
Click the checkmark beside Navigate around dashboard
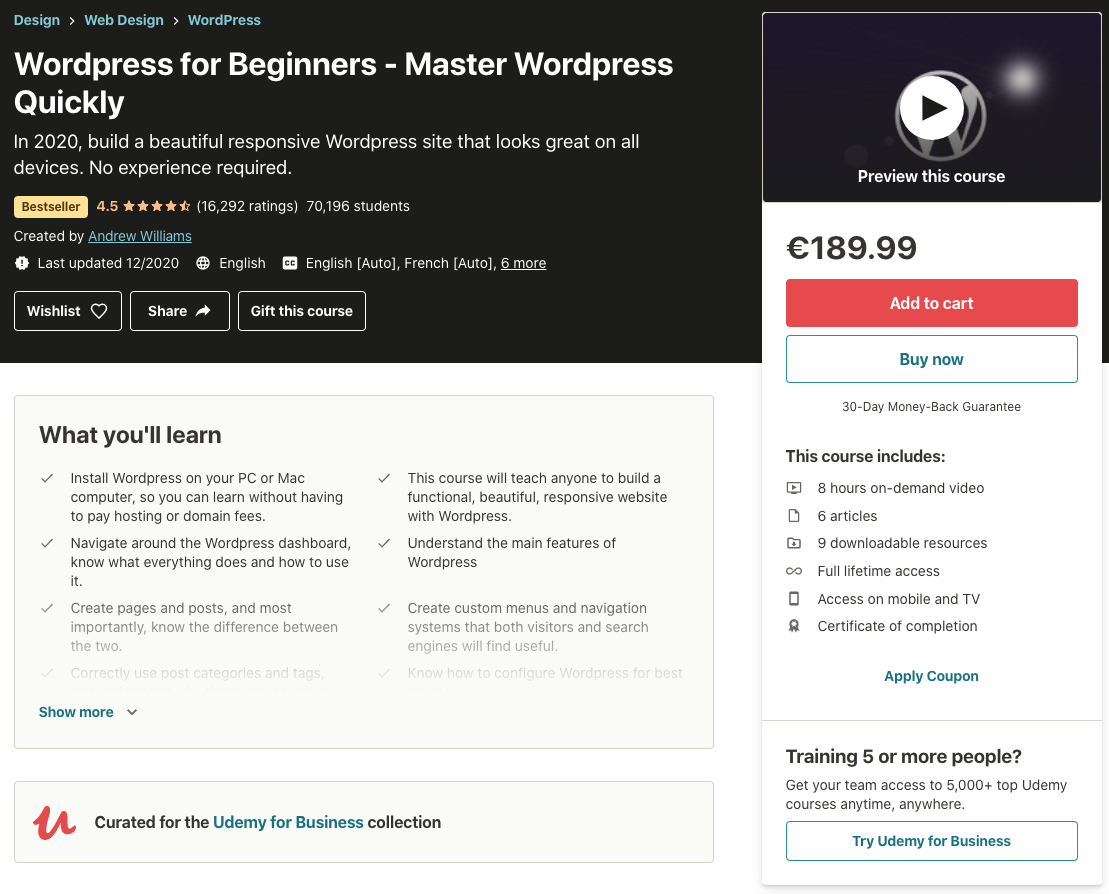(47, 543)
